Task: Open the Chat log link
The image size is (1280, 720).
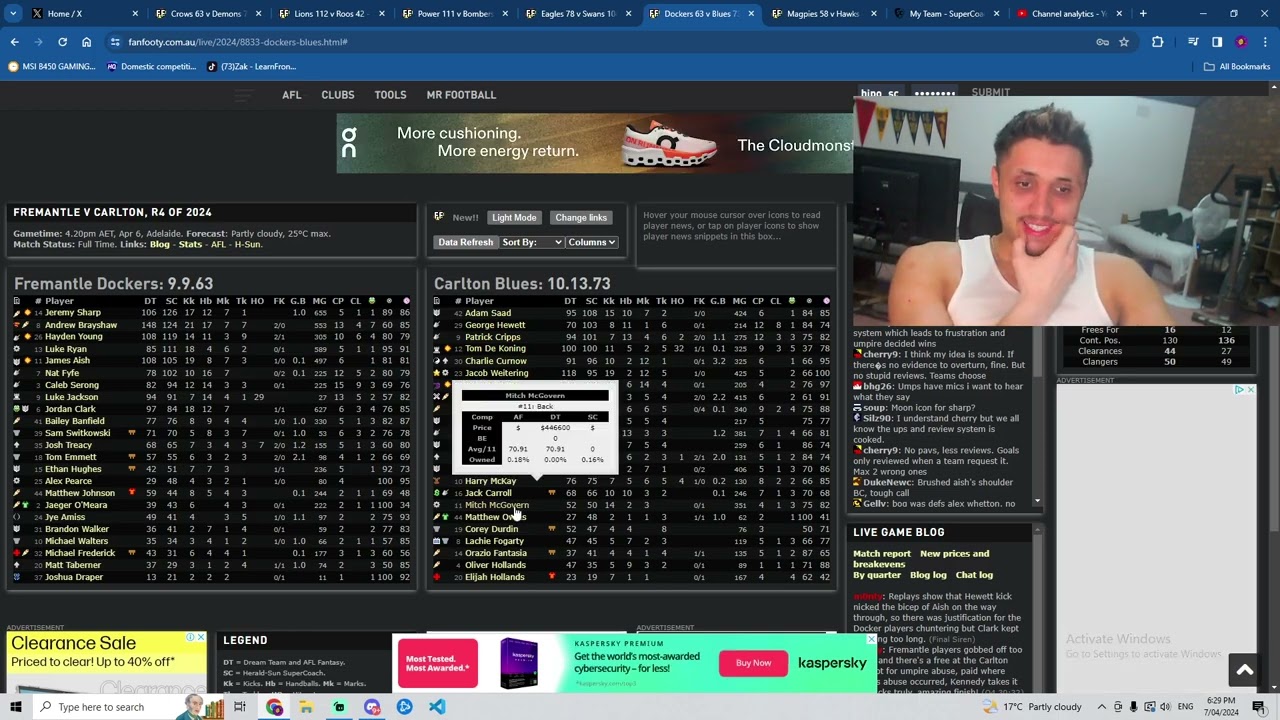Action: click(x=974, y=575)
